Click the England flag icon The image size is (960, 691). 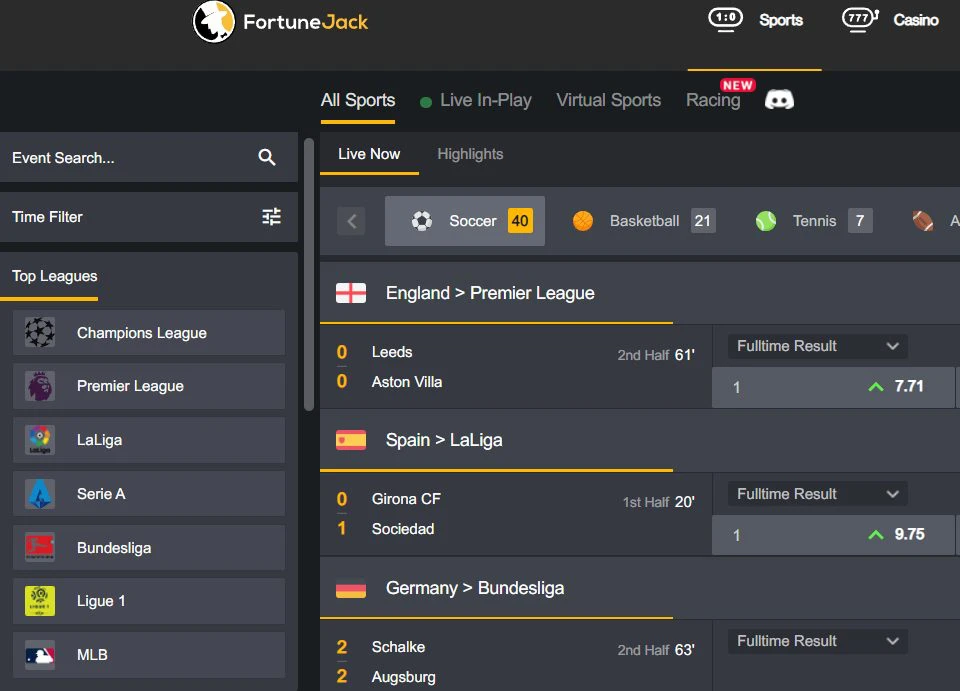click(351, 293)
